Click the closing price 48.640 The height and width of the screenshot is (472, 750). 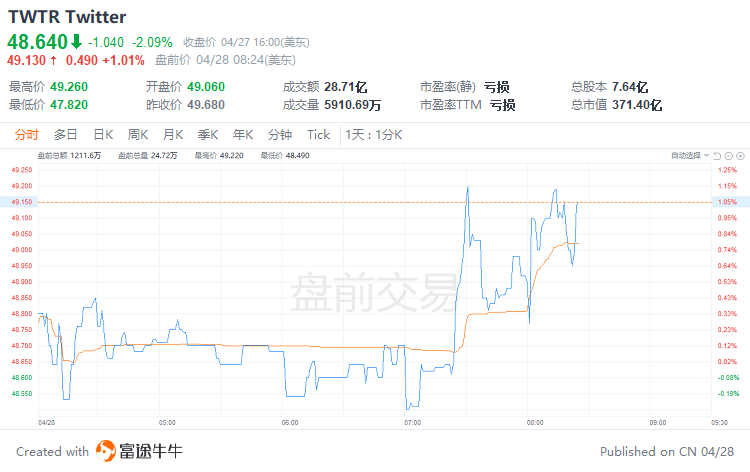coord(37,42)
